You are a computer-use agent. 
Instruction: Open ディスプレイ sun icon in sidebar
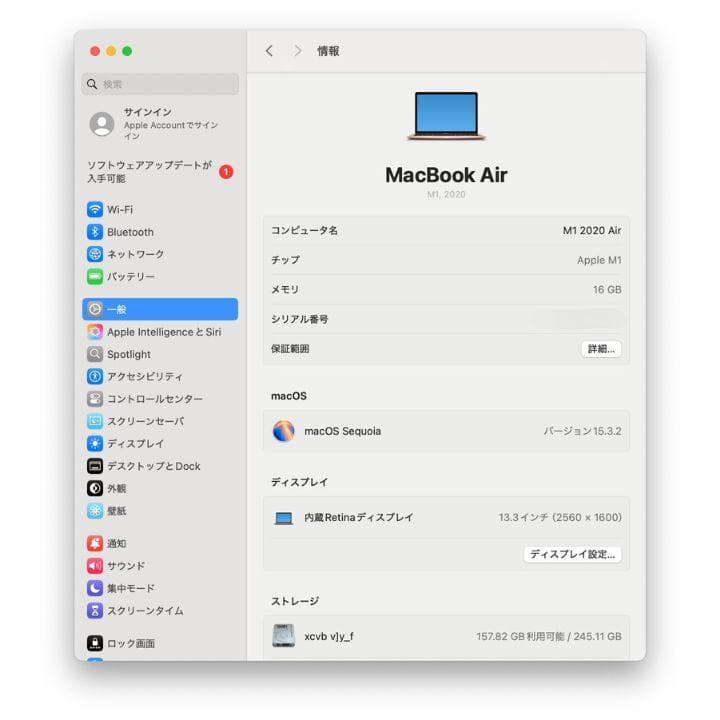(95, 444)
